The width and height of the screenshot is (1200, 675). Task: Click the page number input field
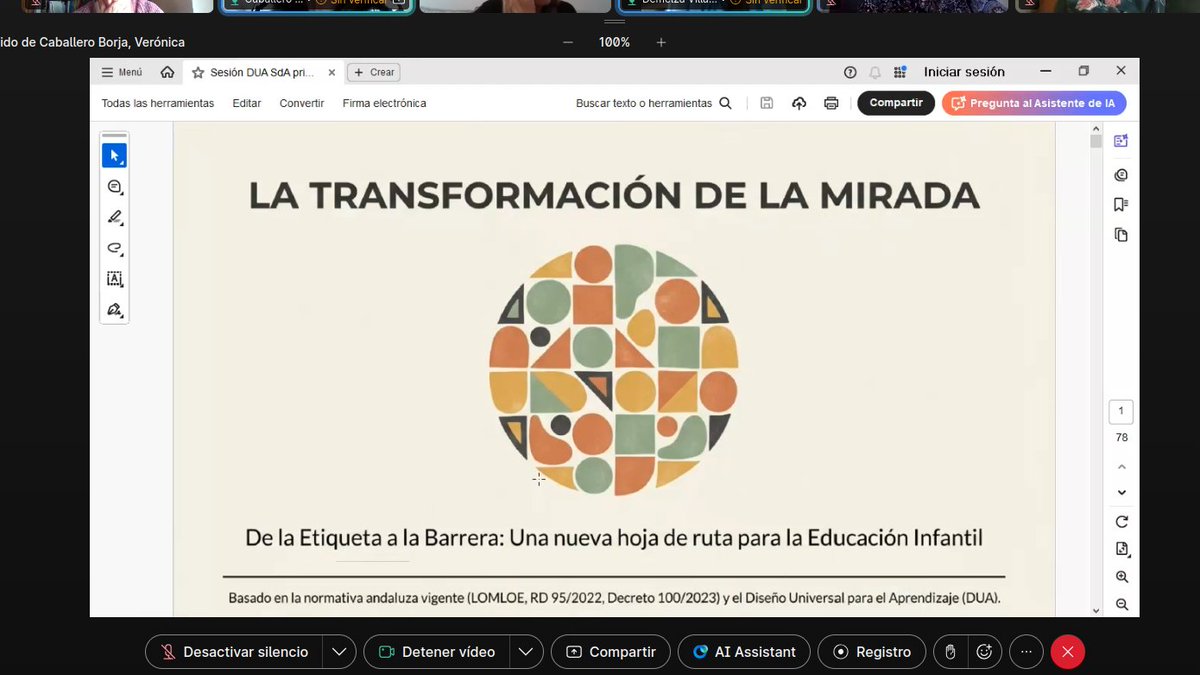tap(1120, 411)
